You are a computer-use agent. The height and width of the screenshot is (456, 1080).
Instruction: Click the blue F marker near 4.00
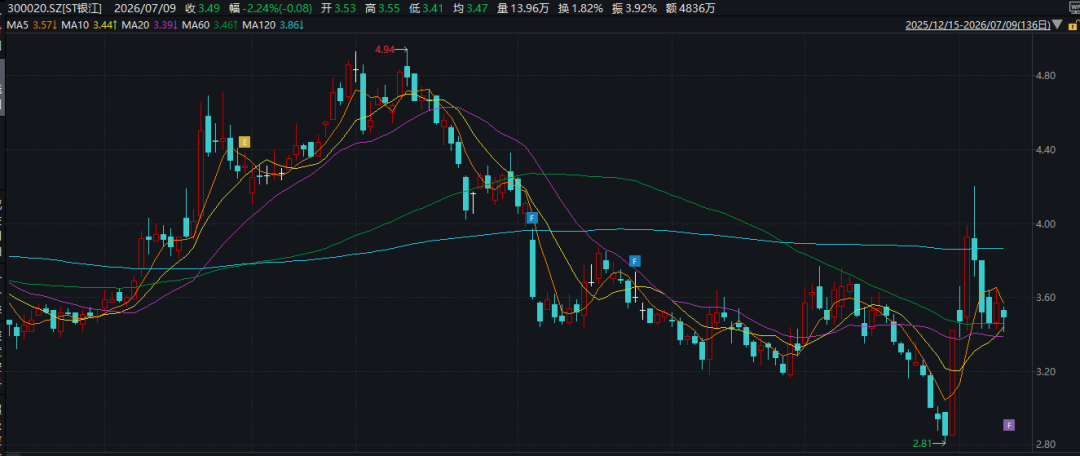pos(532,218)
